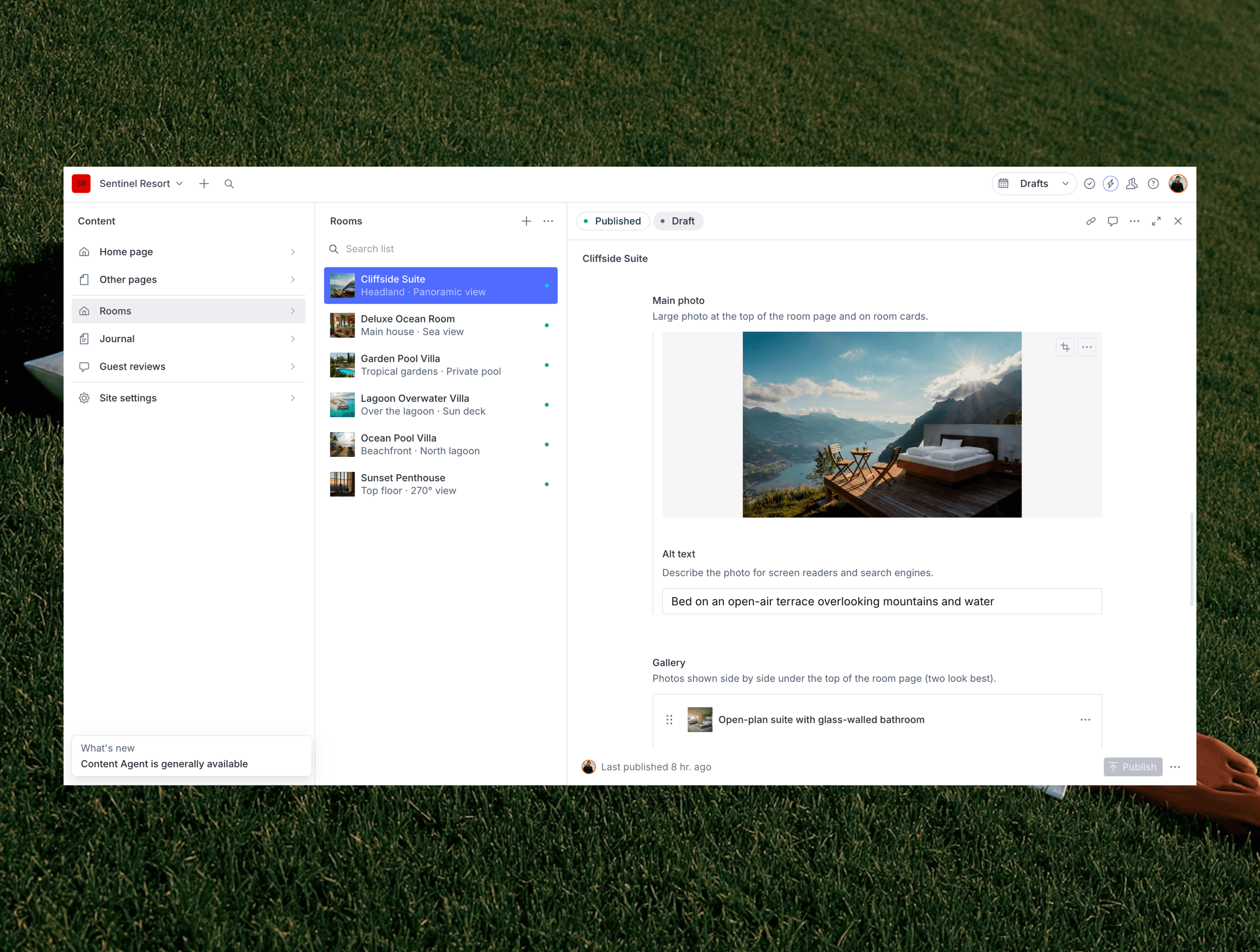Image resolution: width=1260 pixels, height=952 pixels.
Task: Expand Other pages in the Content list
Action: pyautogui.click(x=188, y=280)
